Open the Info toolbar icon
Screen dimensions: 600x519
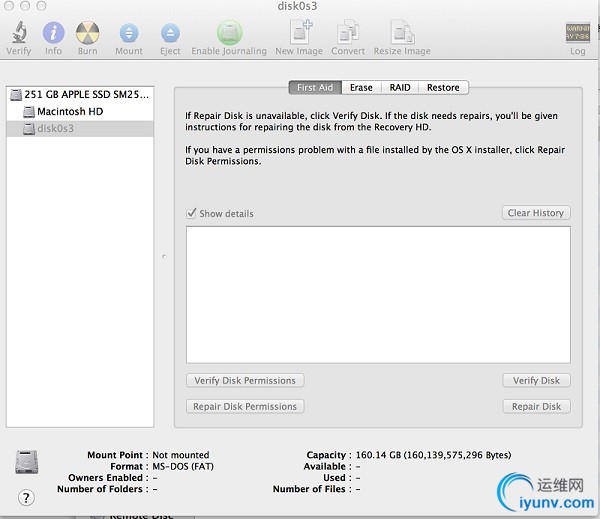coord(53,33)
